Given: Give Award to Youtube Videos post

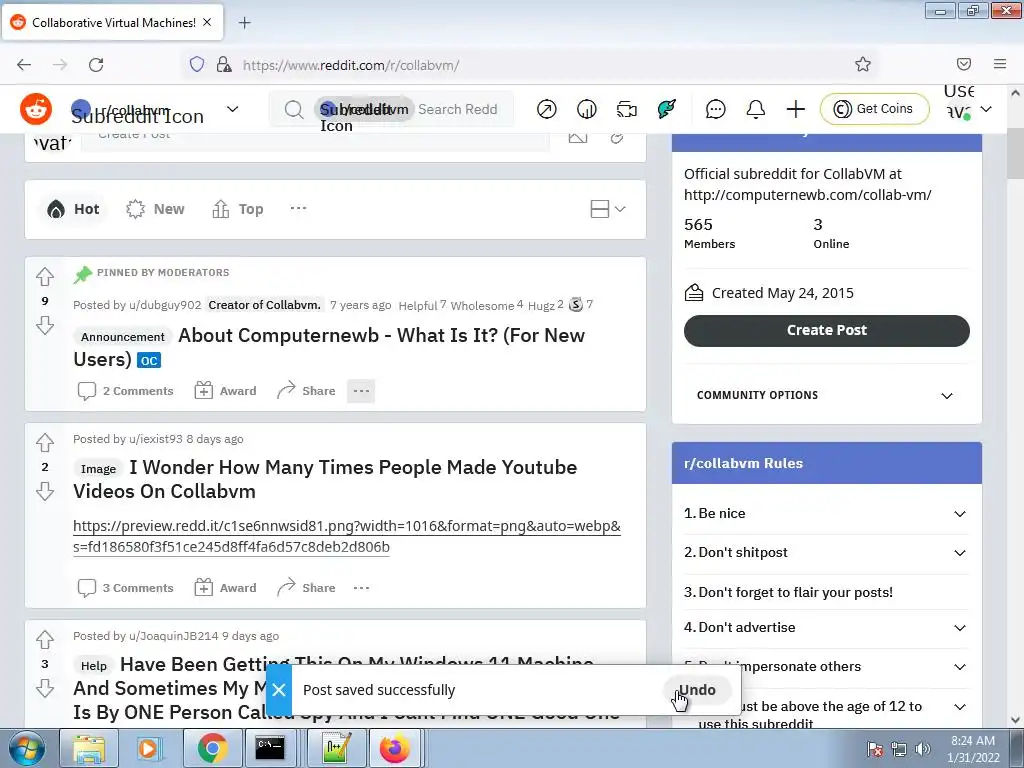Looking at the screenshot, I should [225, 588].
